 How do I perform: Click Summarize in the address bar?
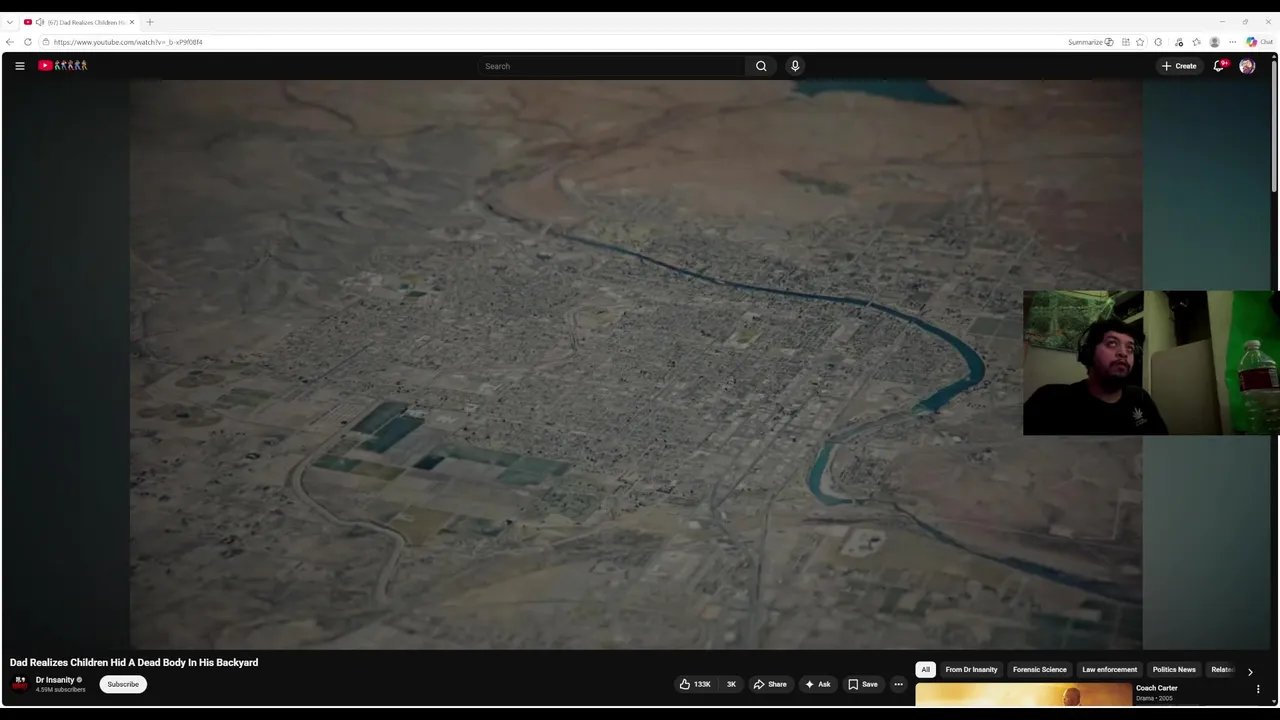[x=1090, y=42]
